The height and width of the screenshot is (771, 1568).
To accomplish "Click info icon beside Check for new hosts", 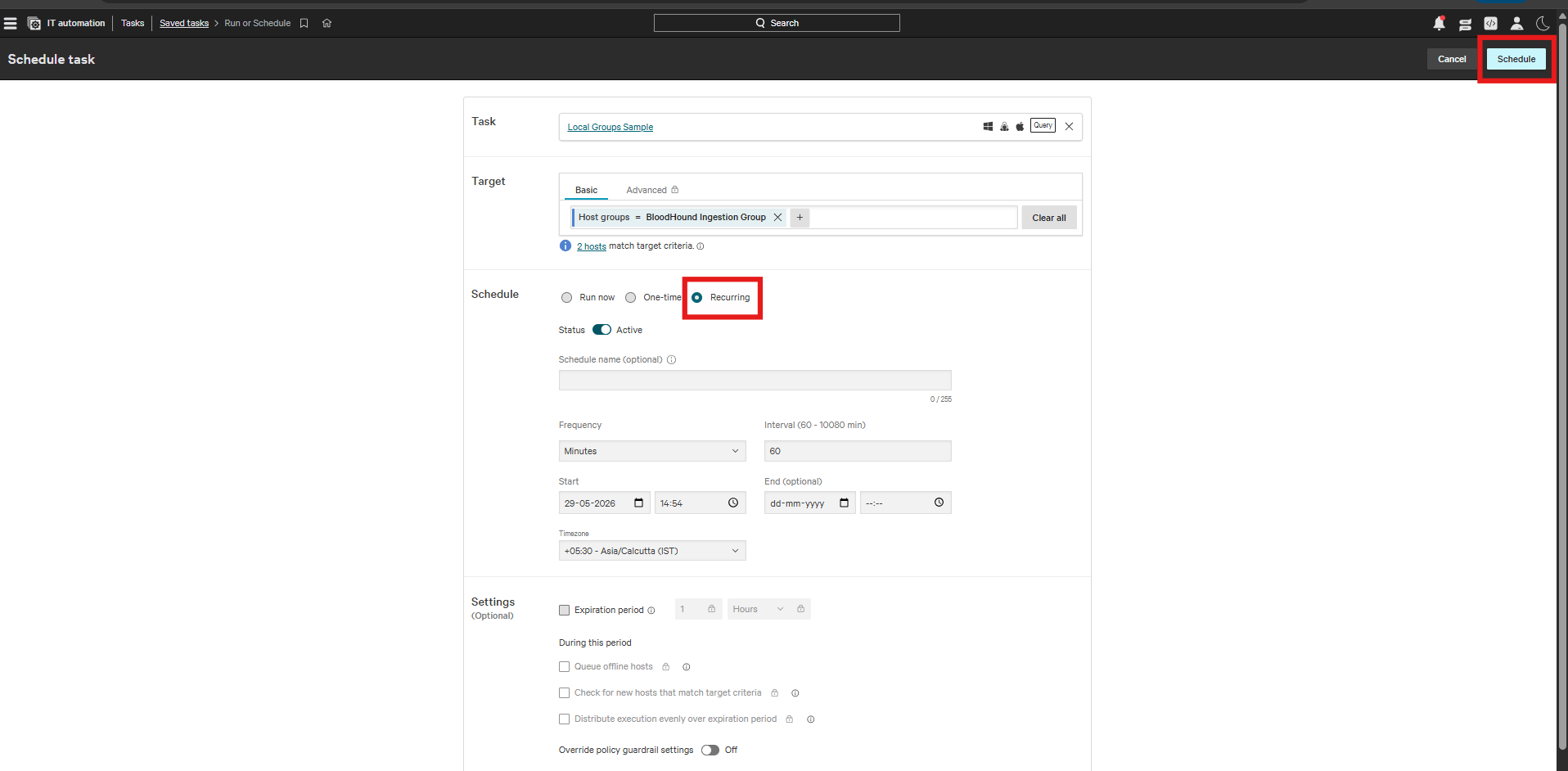I will pos(795,693).
